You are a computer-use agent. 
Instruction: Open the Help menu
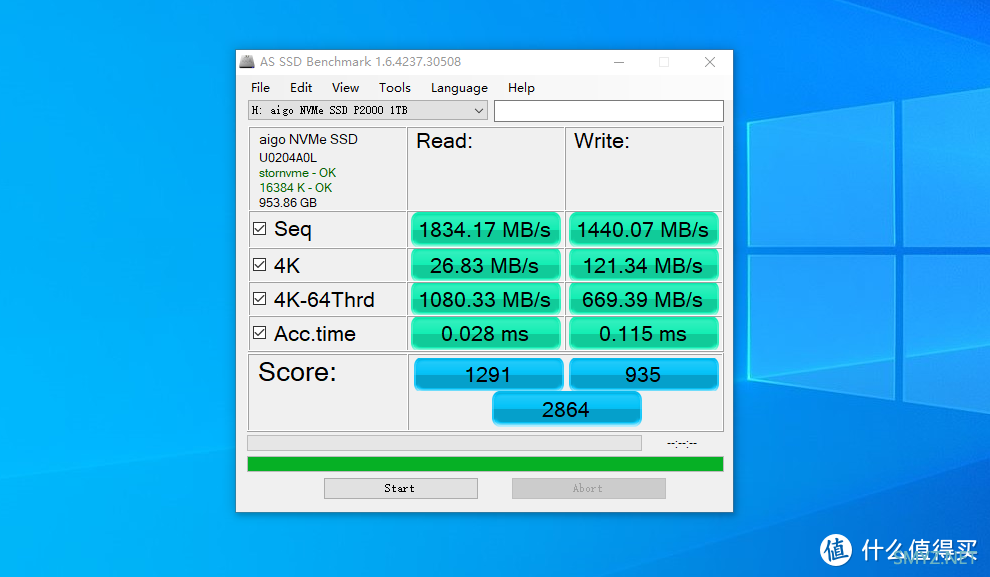(521, 88)
